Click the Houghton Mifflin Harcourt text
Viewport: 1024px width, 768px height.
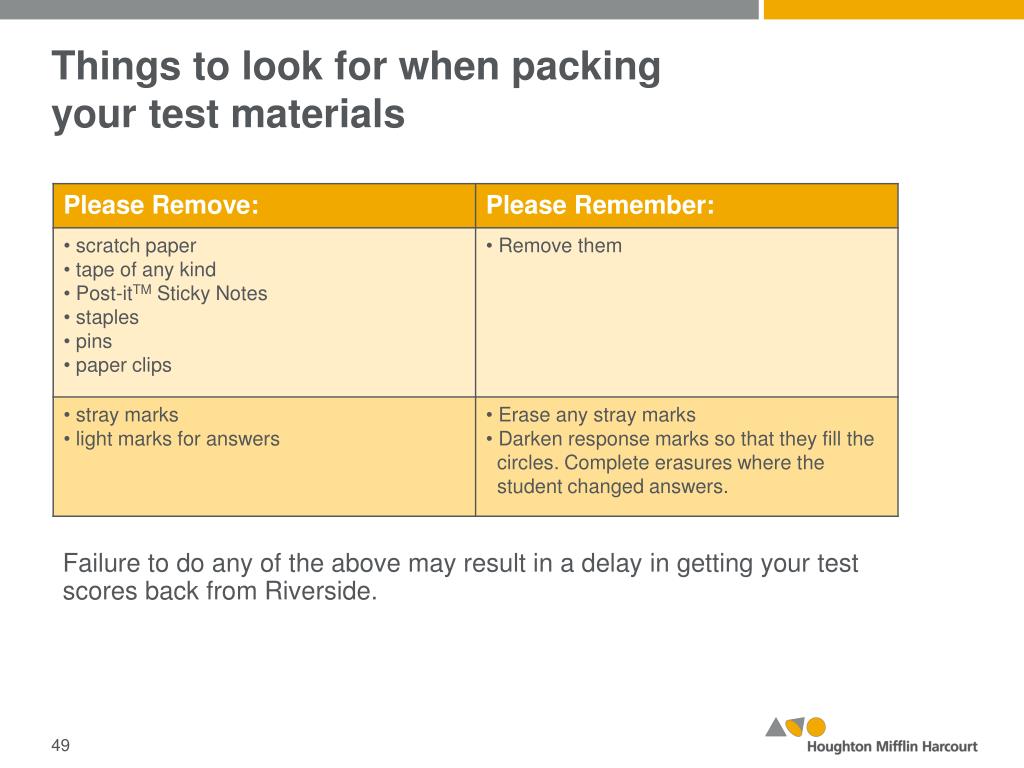[x=892, y=746]
